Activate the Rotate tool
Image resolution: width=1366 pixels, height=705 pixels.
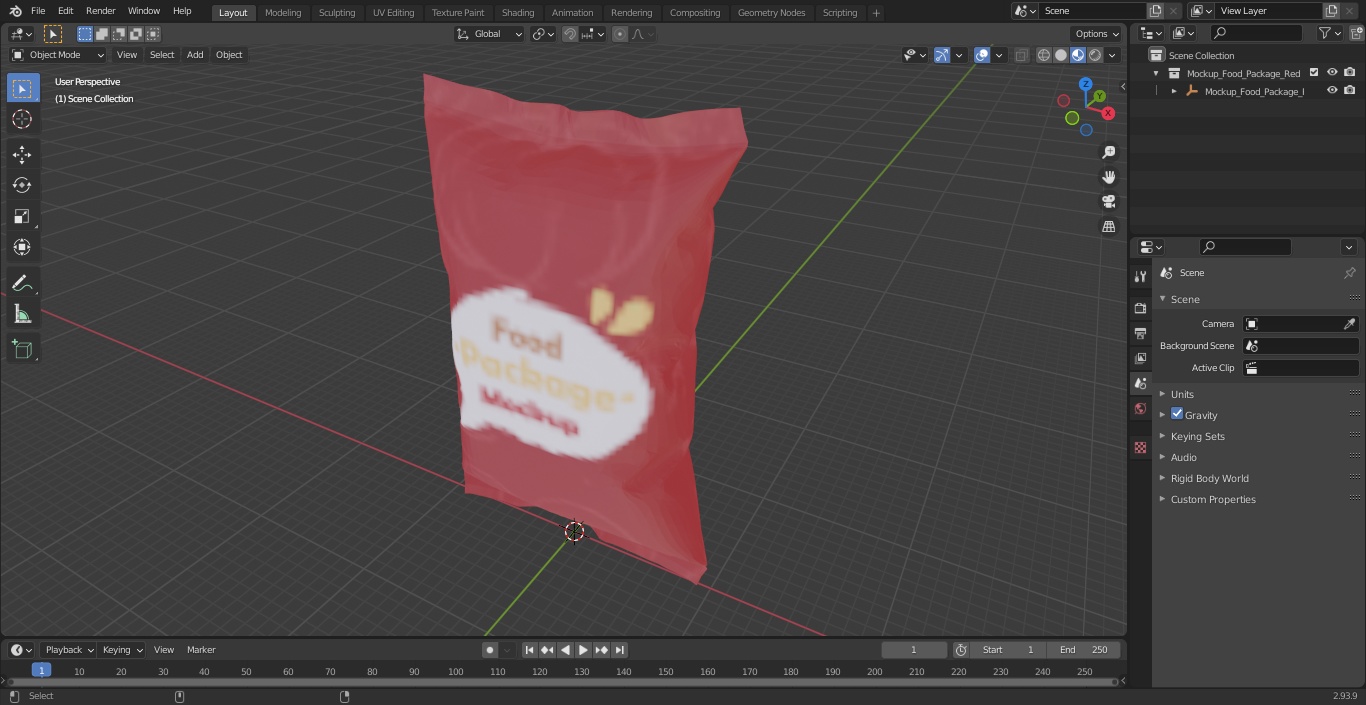coord(22,186)
